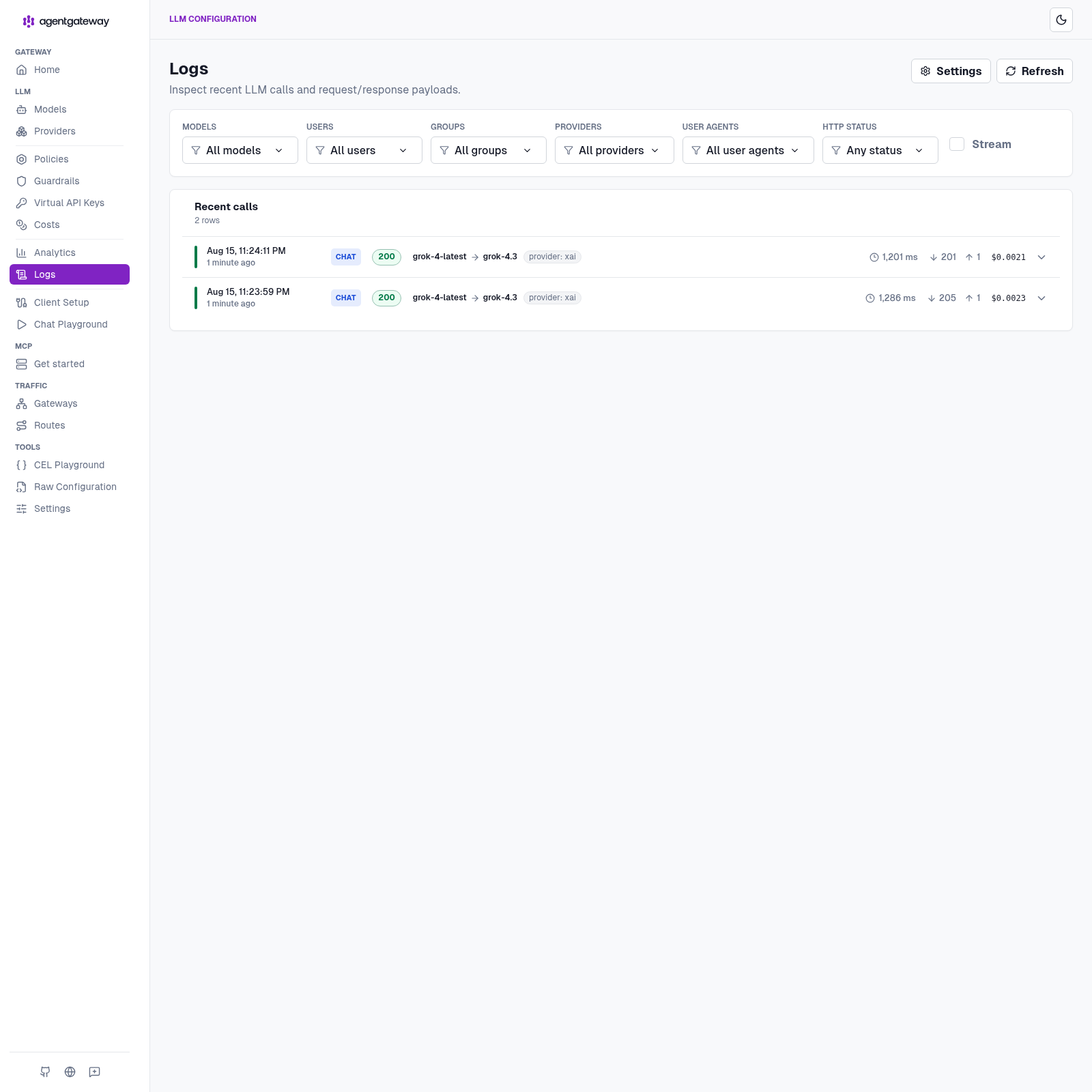The image size is (1092, 1092).
Task: Open Chat Playground from sidebar
Action: click(70, 324)
